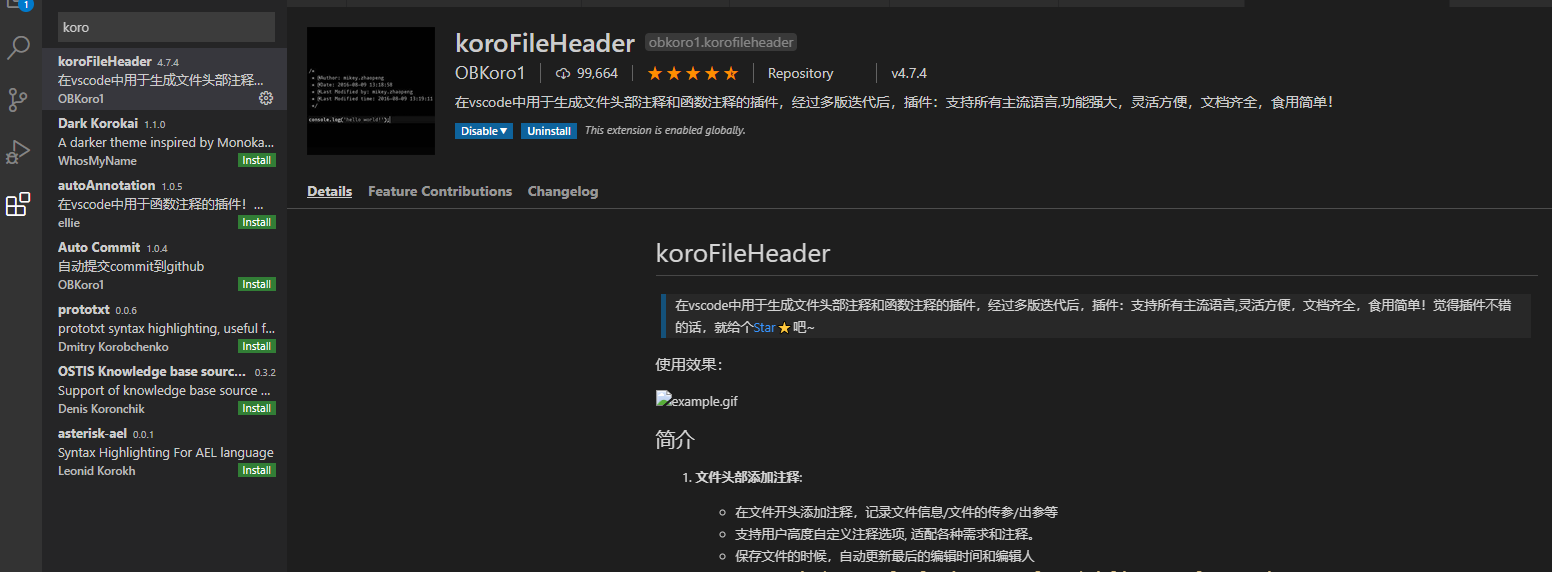This screenshot has height=572, width=1552.
Task: Select autoAnnotation in the extensions list
Action: click(x=164, y=203)
